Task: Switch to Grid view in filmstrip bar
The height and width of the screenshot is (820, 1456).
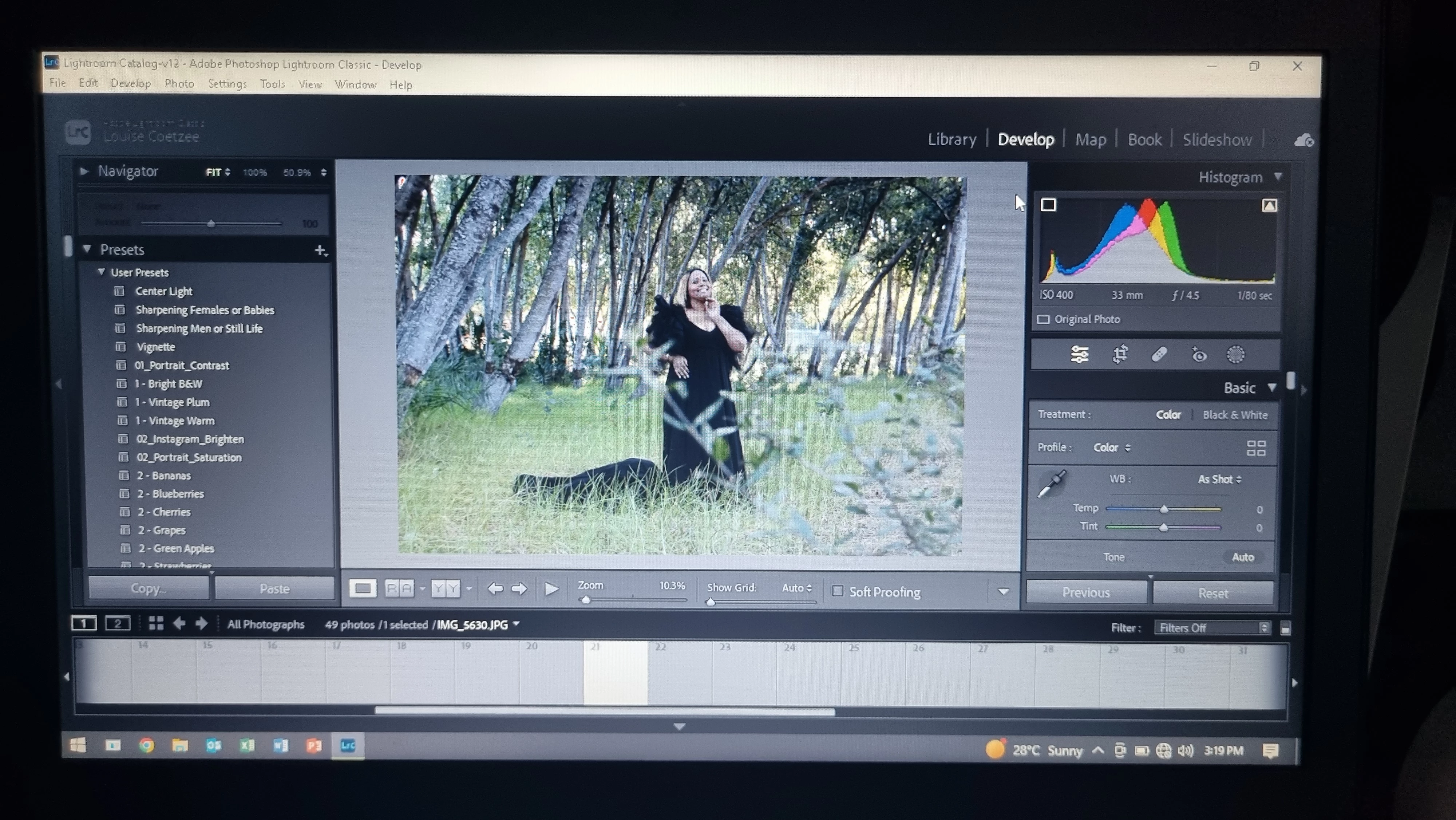Action: (155, 623)
